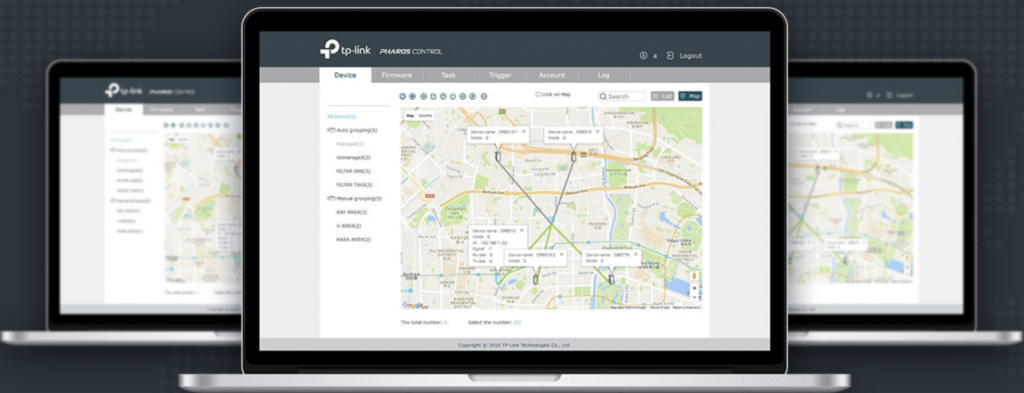1024x393 pixels.
Task: Select the FILTER ONE(5) group
Action: pyautogui.click(x=353, y=171)
